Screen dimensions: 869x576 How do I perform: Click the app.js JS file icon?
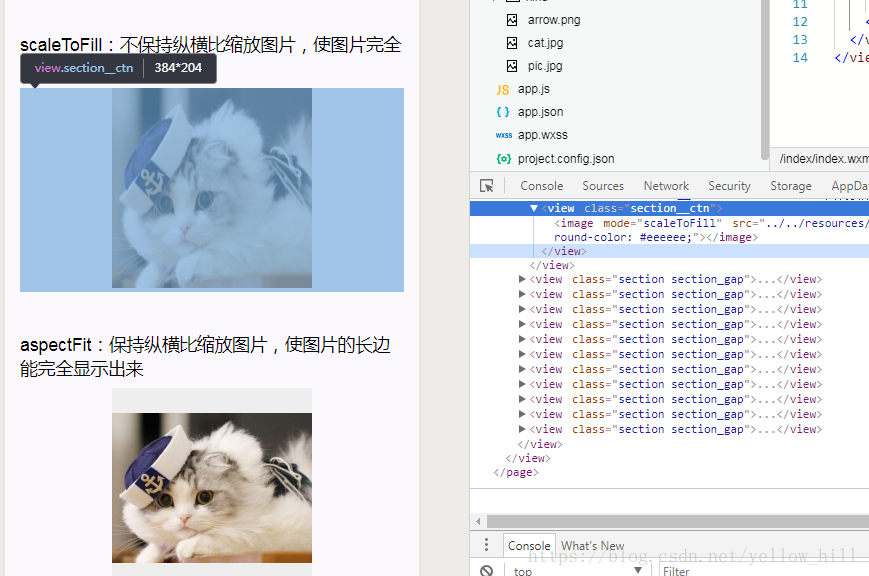pos(503,90)
